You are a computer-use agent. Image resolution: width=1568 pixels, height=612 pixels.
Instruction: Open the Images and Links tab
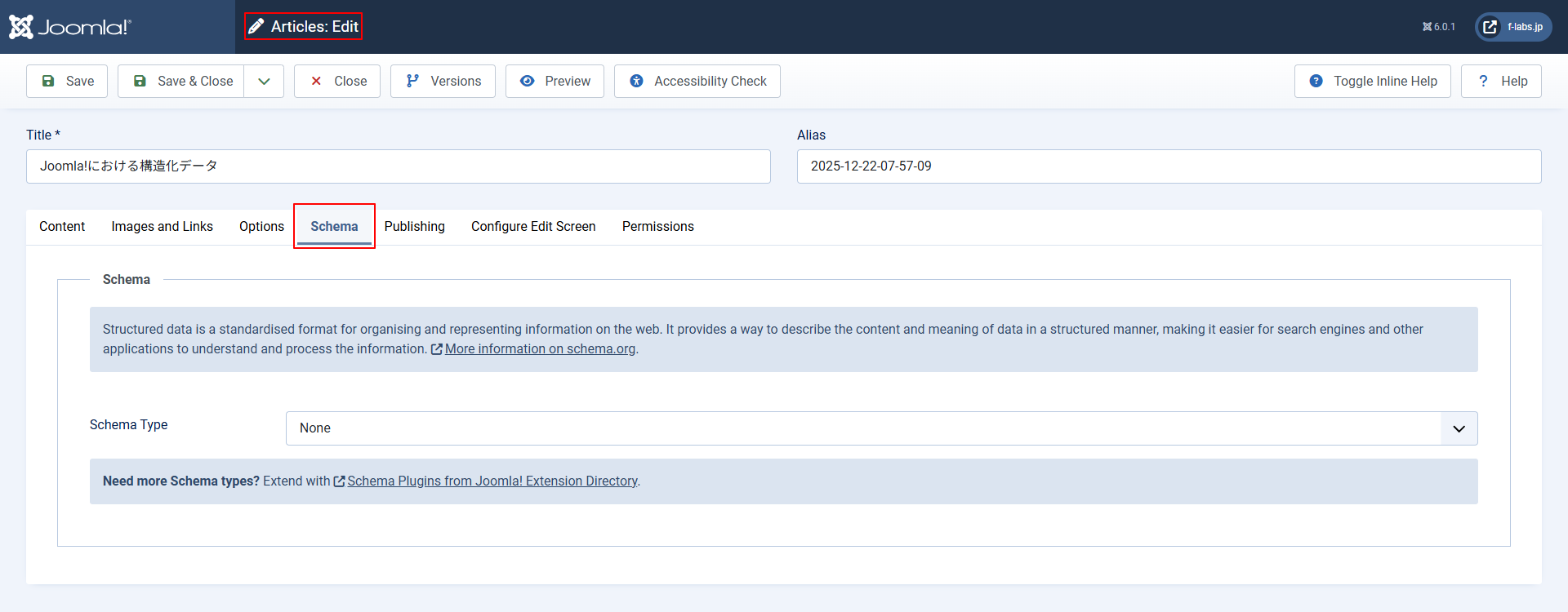pyautogui.click(x=162, y=227)
